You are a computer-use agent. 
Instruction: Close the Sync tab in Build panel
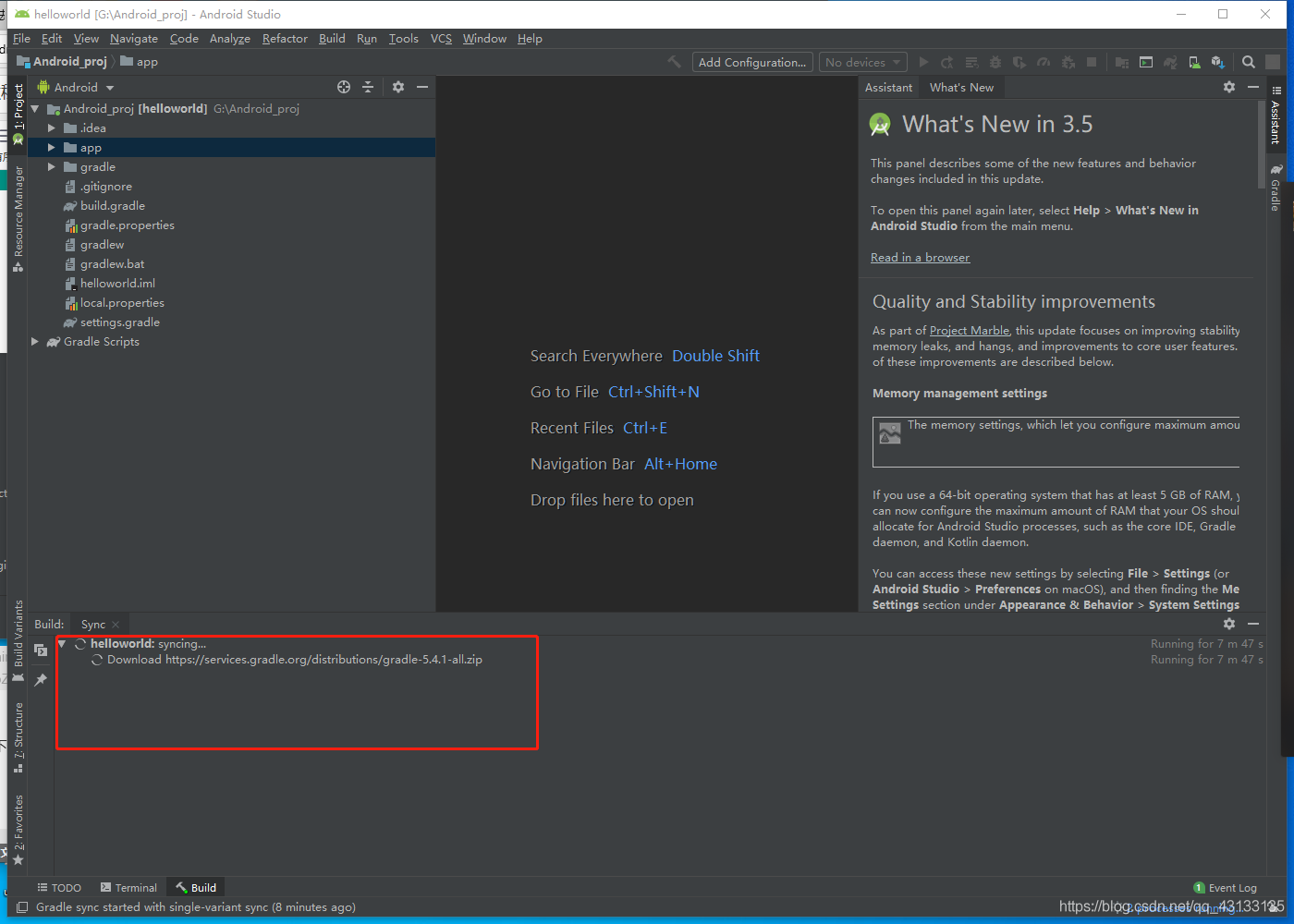[x=116, y=625]
